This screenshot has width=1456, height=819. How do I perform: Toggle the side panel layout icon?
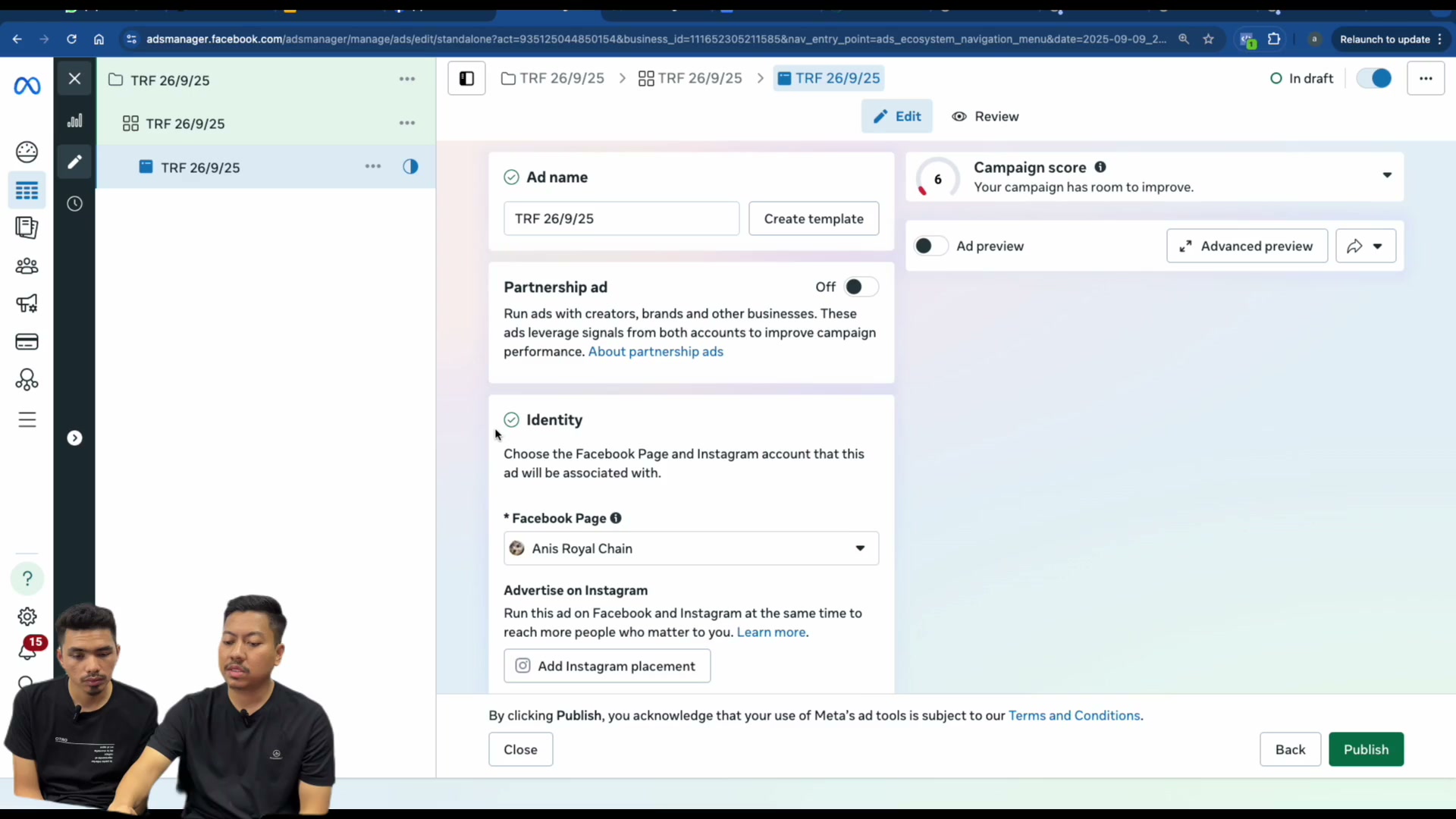466,79
